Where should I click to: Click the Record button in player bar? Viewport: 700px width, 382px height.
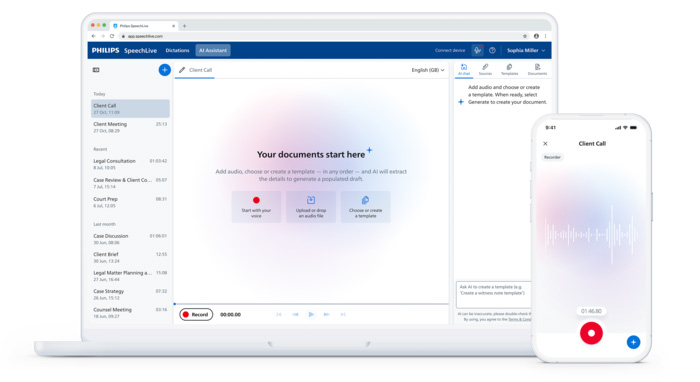coord(196,315)
